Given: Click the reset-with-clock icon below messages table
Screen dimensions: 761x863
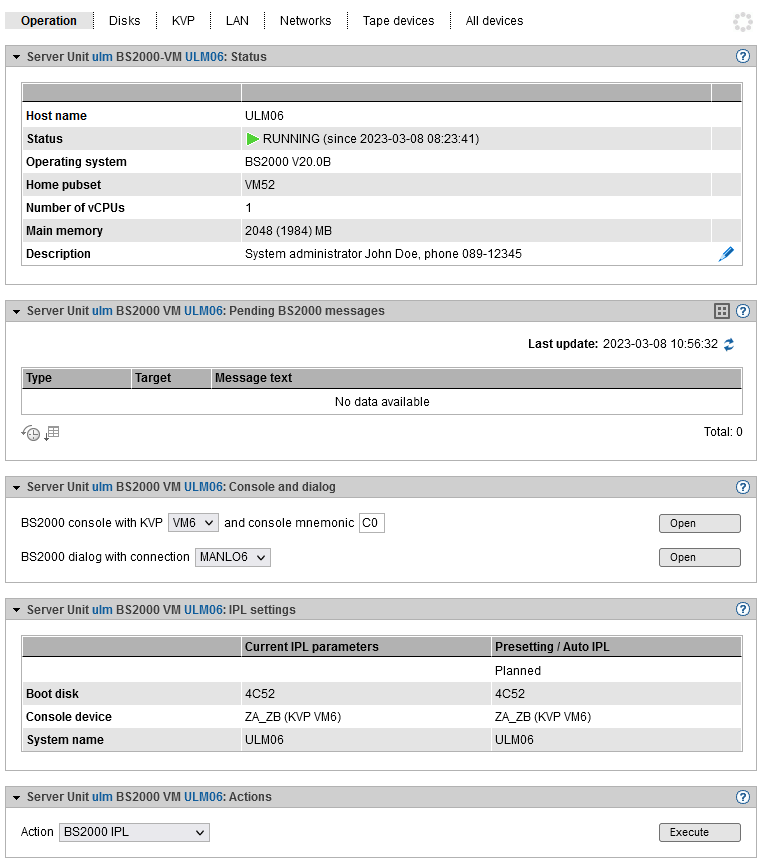Looking at the screenshot, I should pos(31,433).
